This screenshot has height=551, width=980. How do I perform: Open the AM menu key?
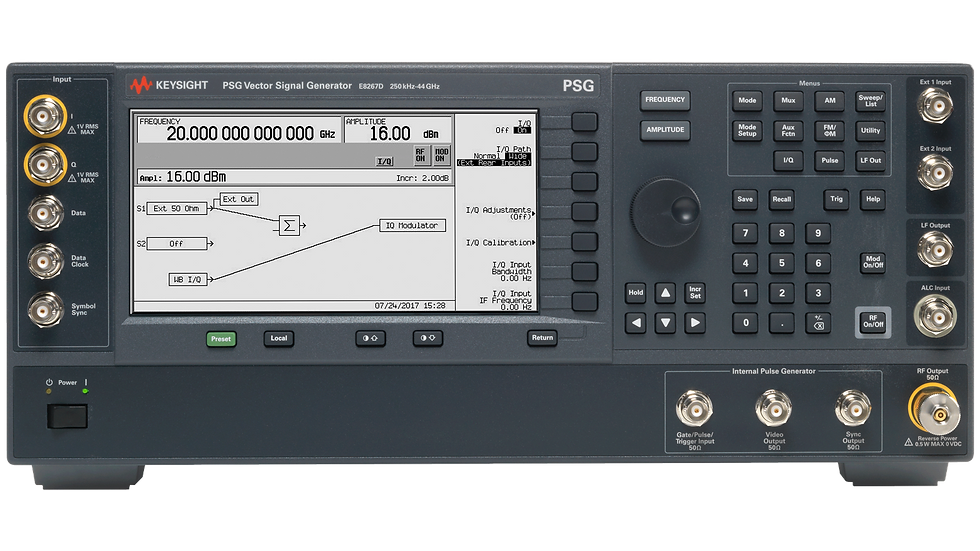pos(830,101)
